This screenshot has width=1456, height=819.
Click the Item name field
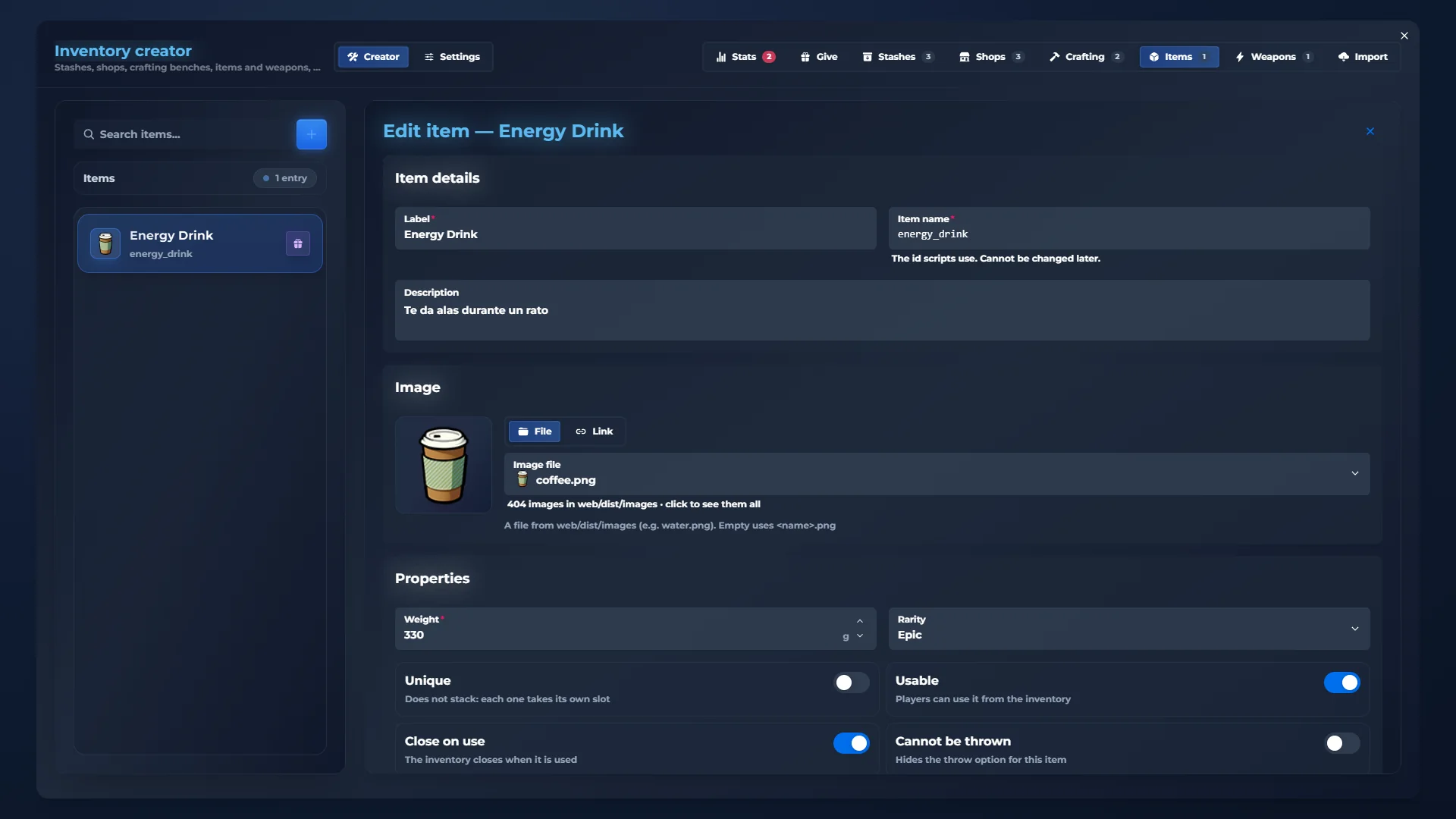(x=1129, y=228)
